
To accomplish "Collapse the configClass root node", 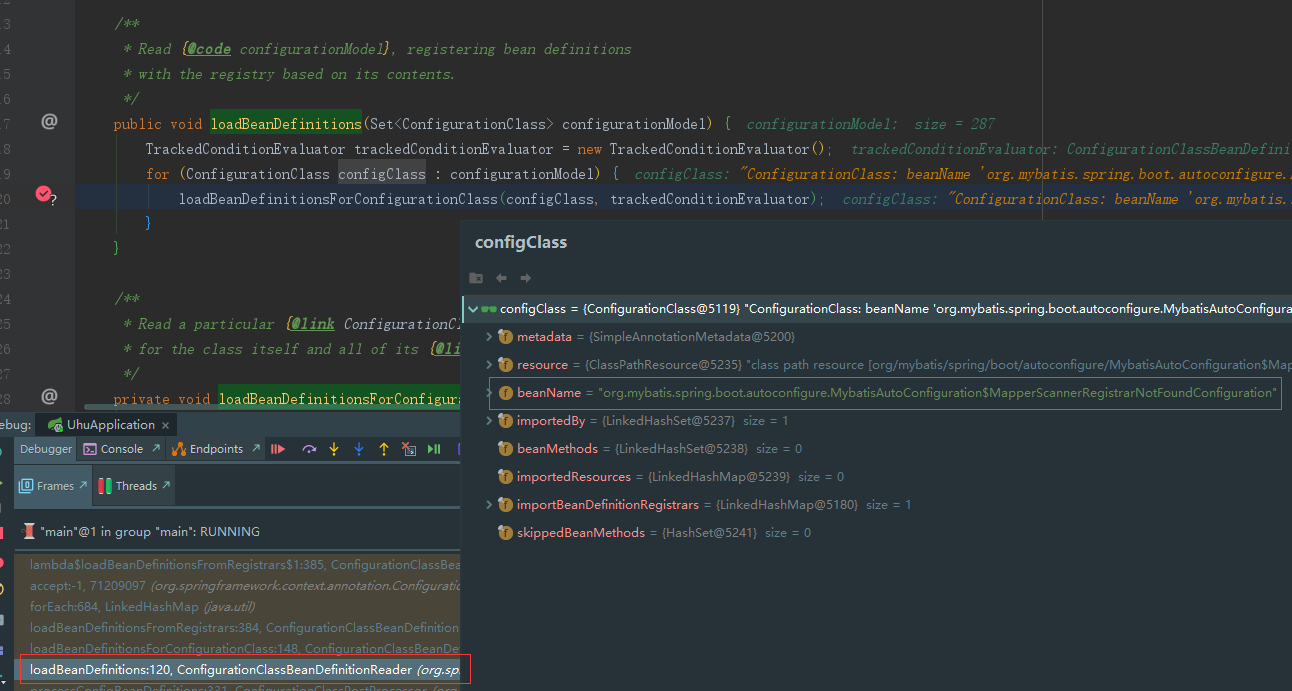I will click(x=472, y=309).
